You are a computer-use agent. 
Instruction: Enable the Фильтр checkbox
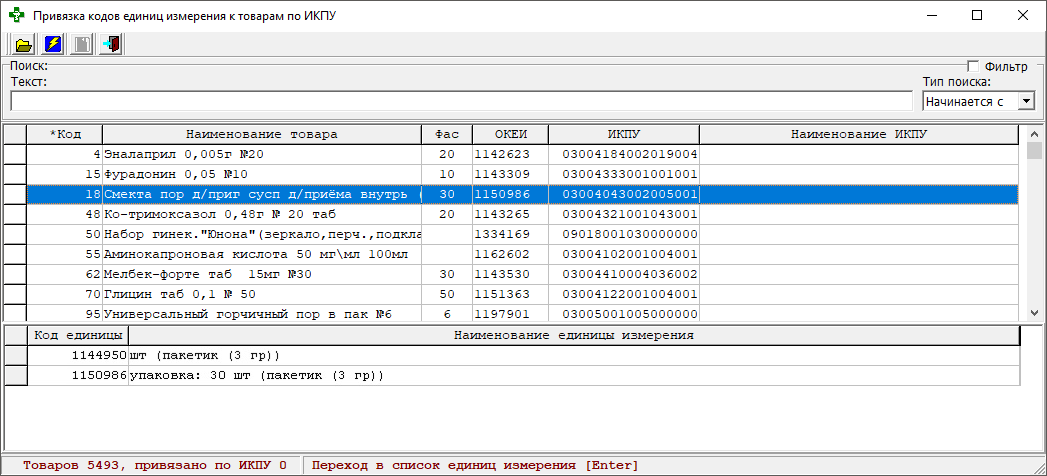tap(973, 67)
